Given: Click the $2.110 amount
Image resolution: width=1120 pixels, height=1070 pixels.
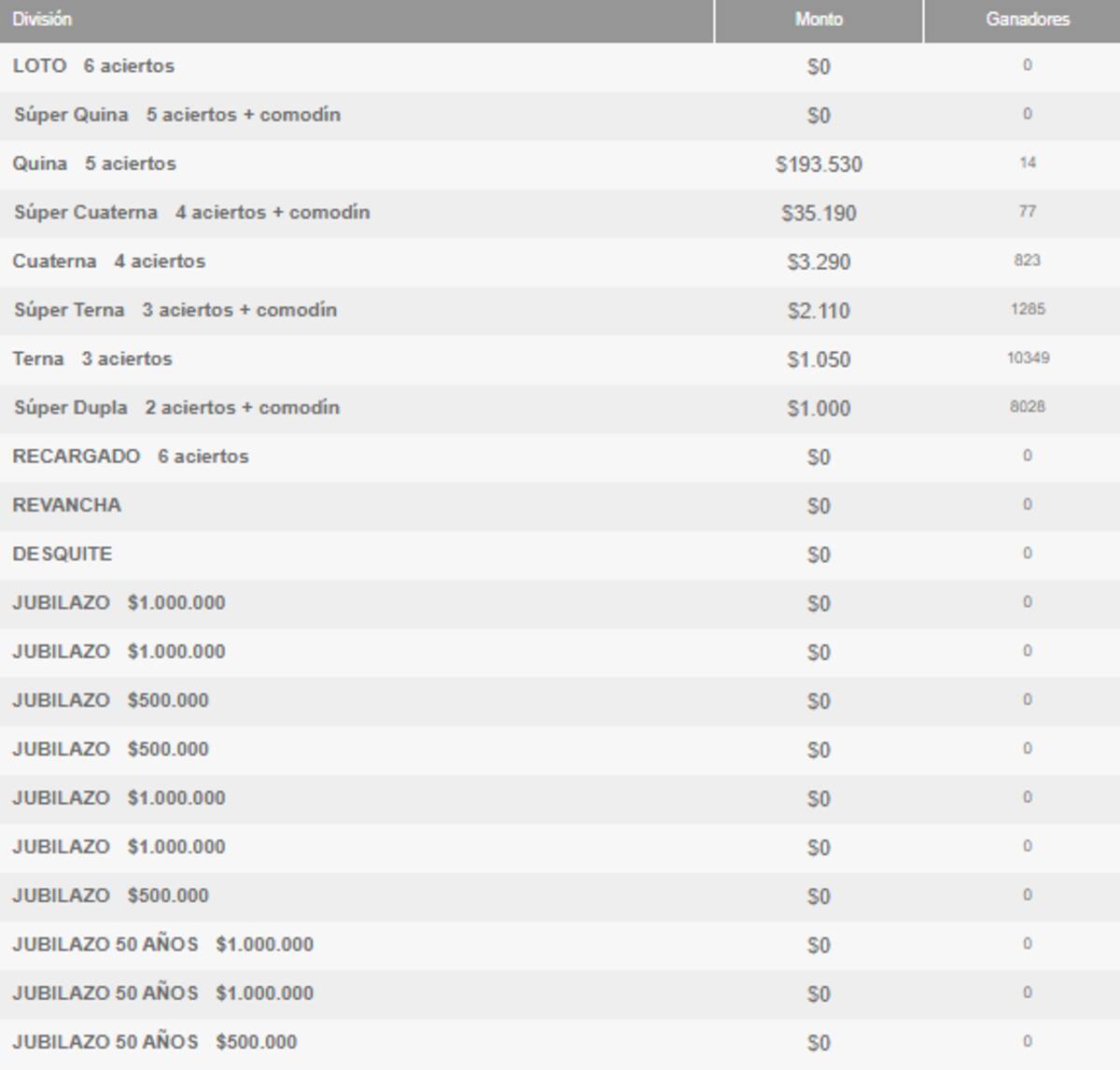Looking at the screenshot, I should [819, 311].
